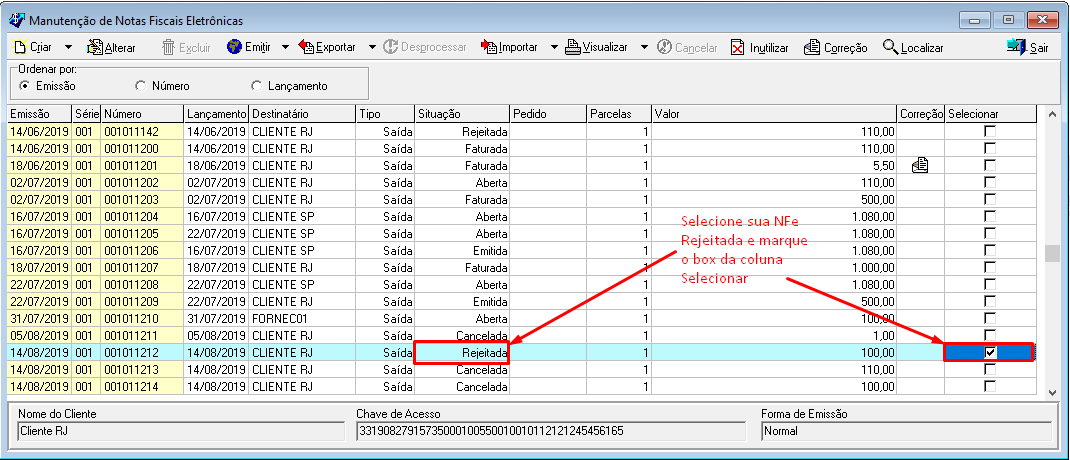Click the Visualizar printer icon
1070x460 pixels.
573,47
